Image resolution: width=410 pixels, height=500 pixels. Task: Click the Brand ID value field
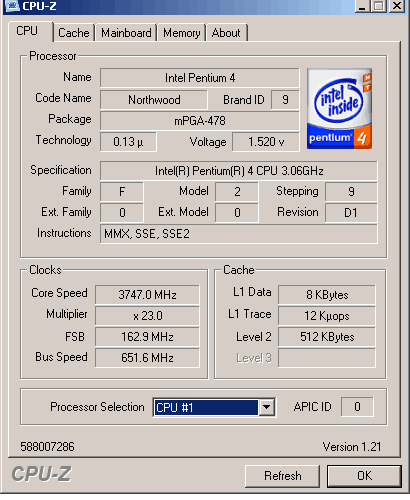tap(285, 100)
